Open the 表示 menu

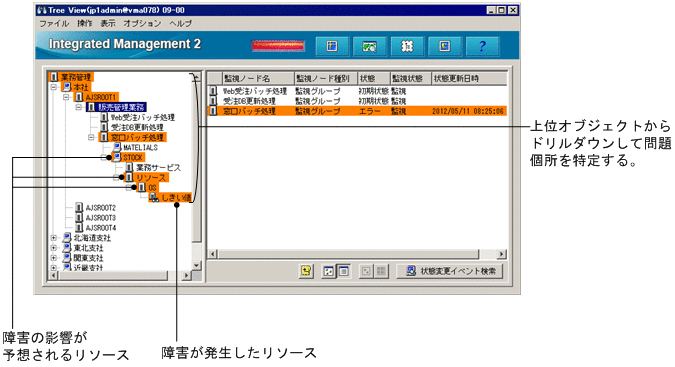108,23
